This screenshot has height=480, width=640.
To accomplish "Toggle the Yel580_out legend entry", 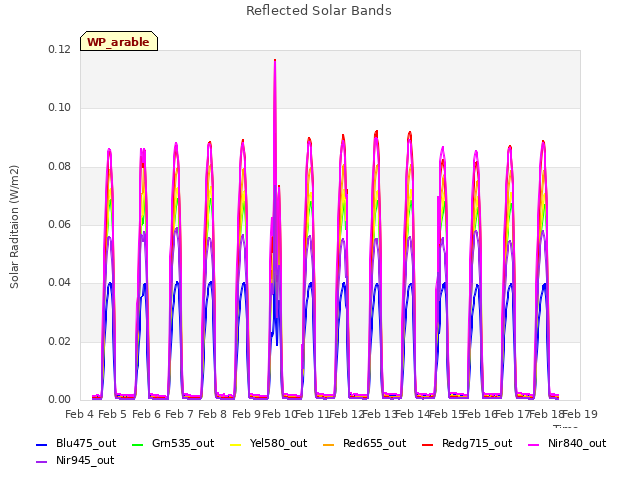I will point(268,443).
